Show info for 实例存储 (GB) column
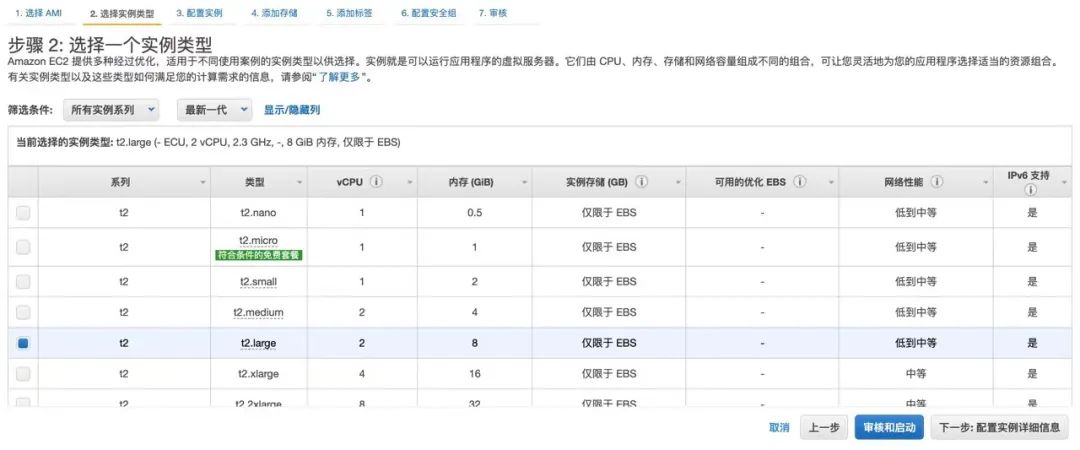The height and width of the screenshot is (450, 1080). click(641, 183)
